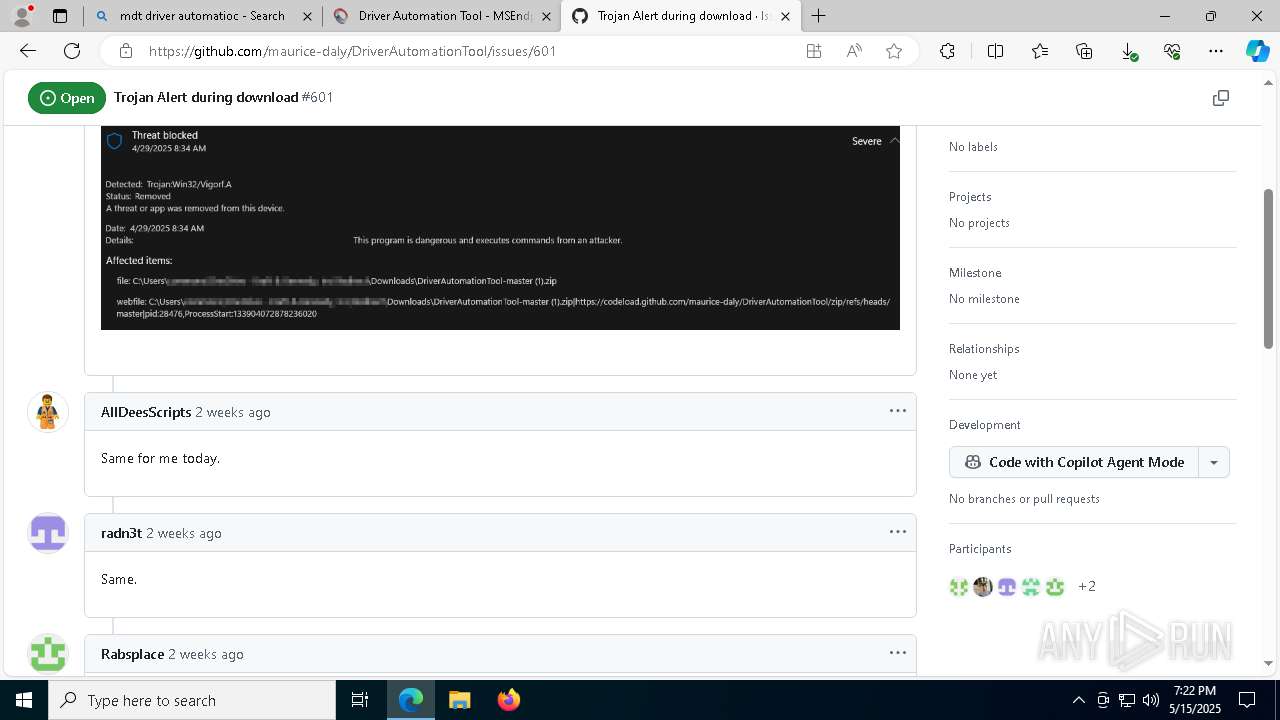The width and height of the screenshot is (1280, 720).
Task: Open the app available icon in address bar
Action: [x=814, y=51]
